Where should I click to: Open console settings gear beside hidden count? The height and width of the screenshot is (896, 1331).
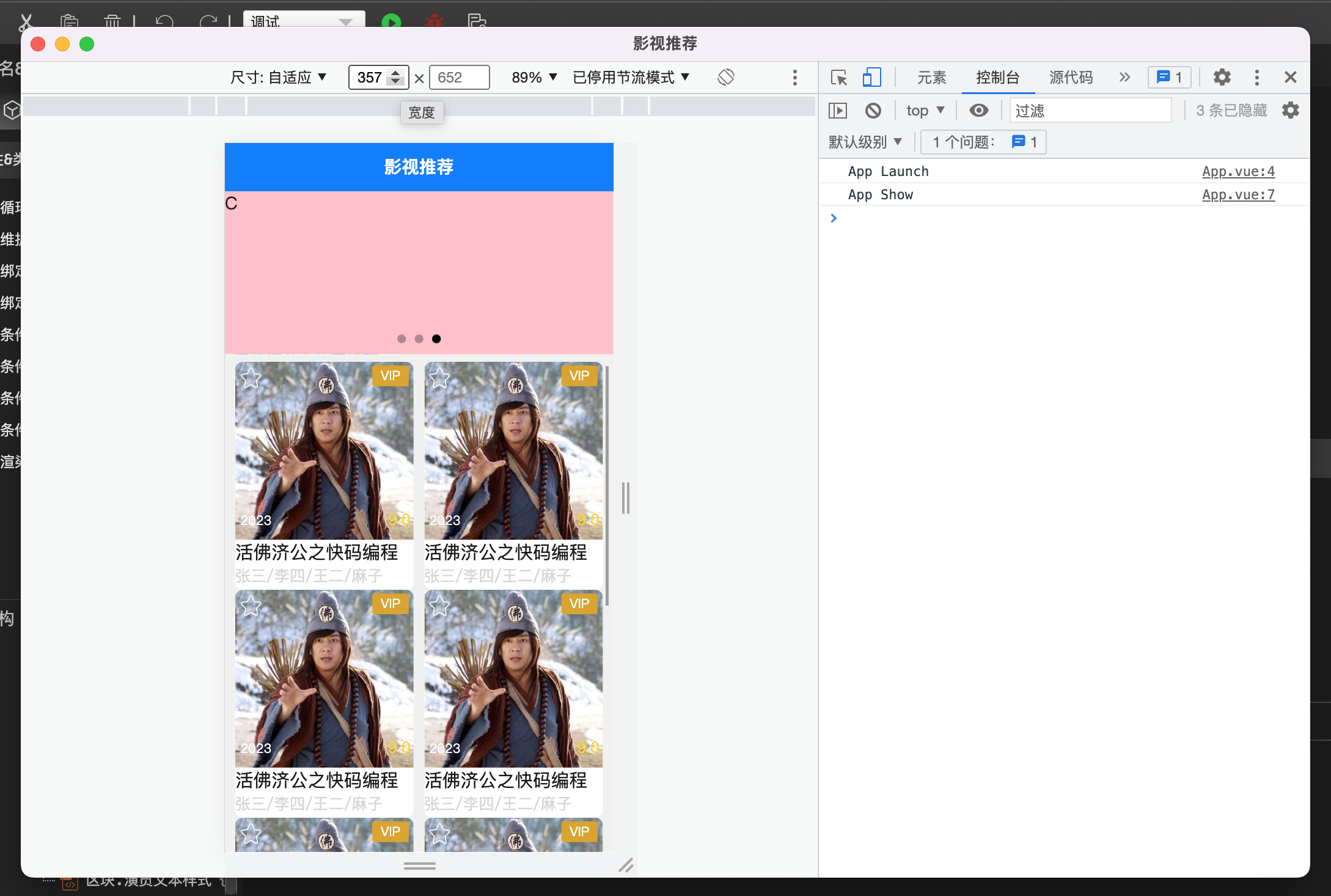coord(1290,111)
